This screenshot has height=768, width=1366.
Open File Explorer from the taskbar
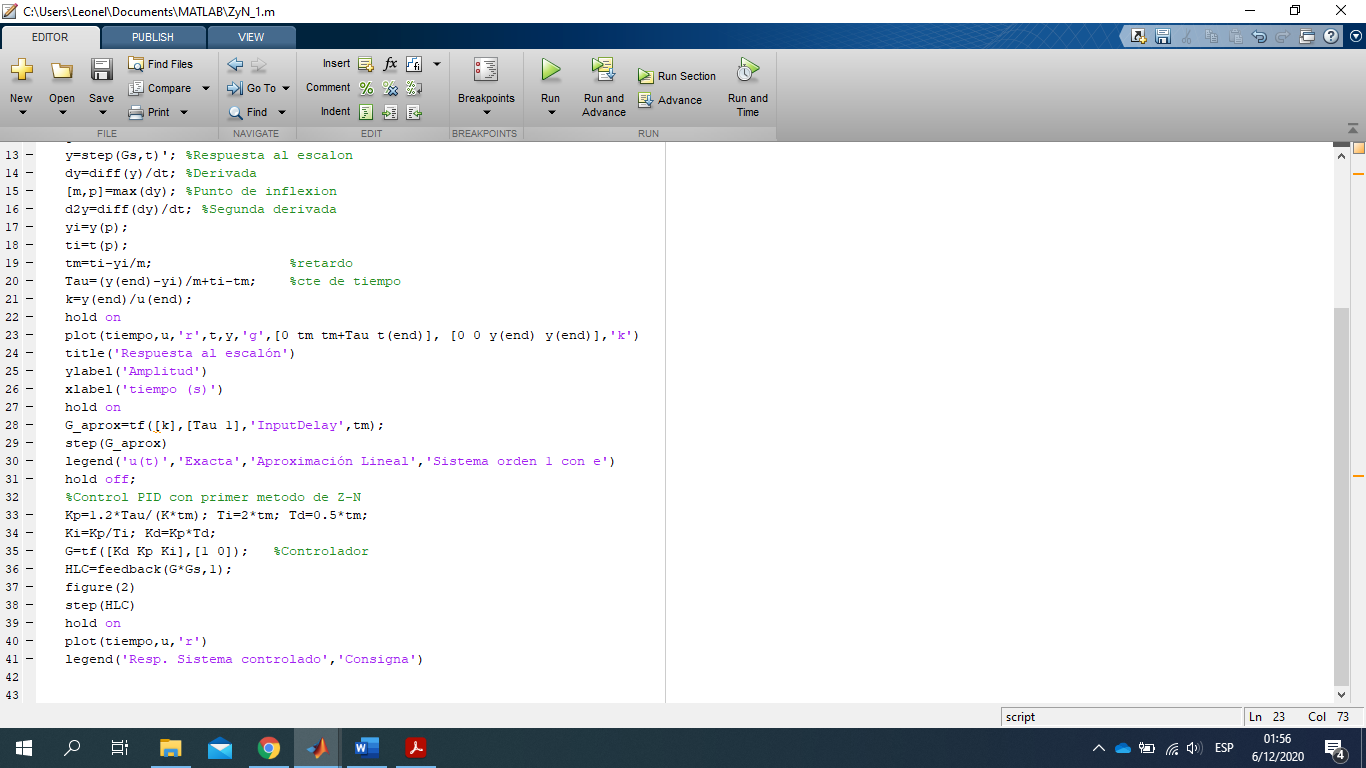171,747
